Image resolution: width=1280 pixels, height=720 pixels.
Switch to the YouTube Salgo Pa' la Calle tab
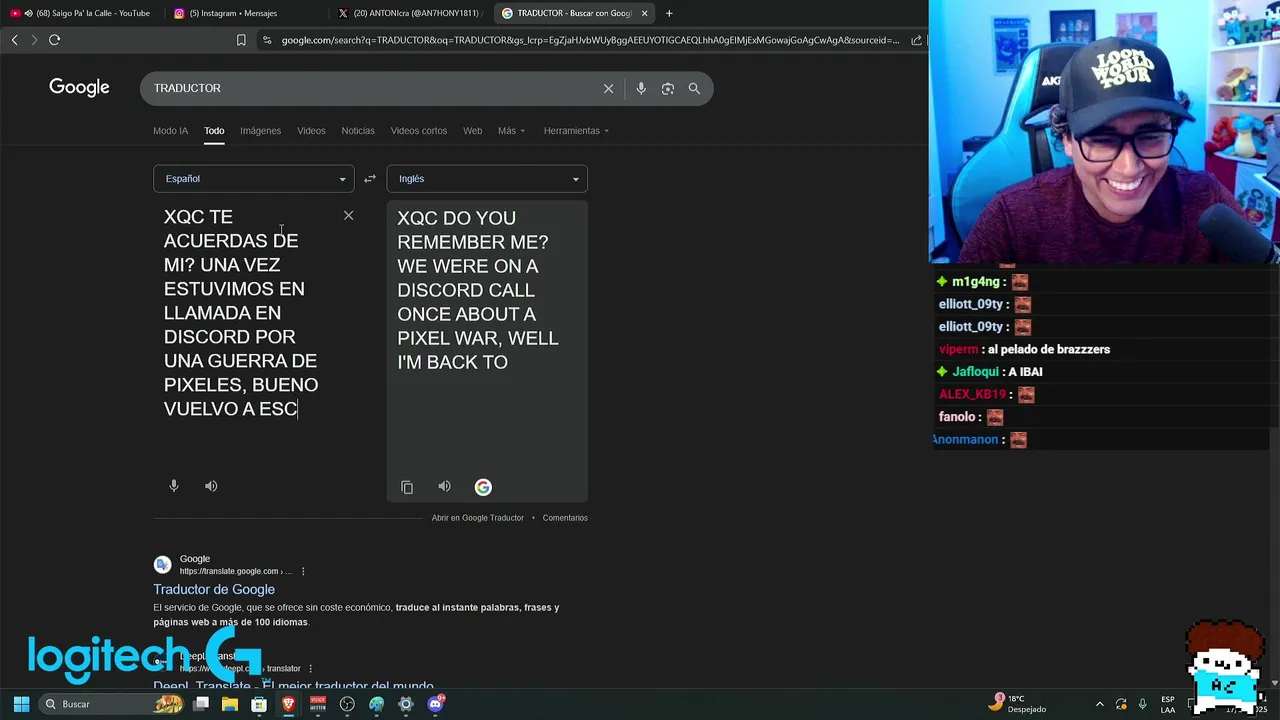click(x=82, y=13)
